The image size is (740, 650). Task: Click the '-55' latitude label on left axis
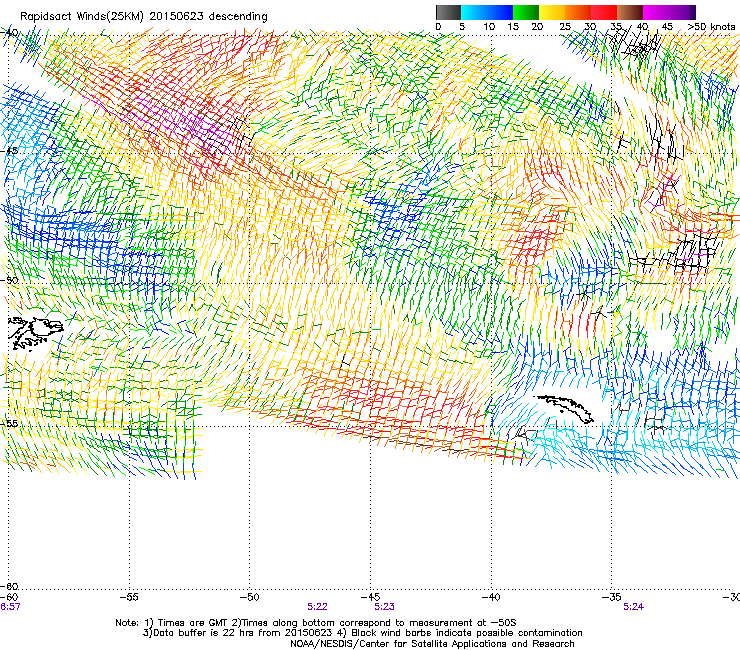9,423
